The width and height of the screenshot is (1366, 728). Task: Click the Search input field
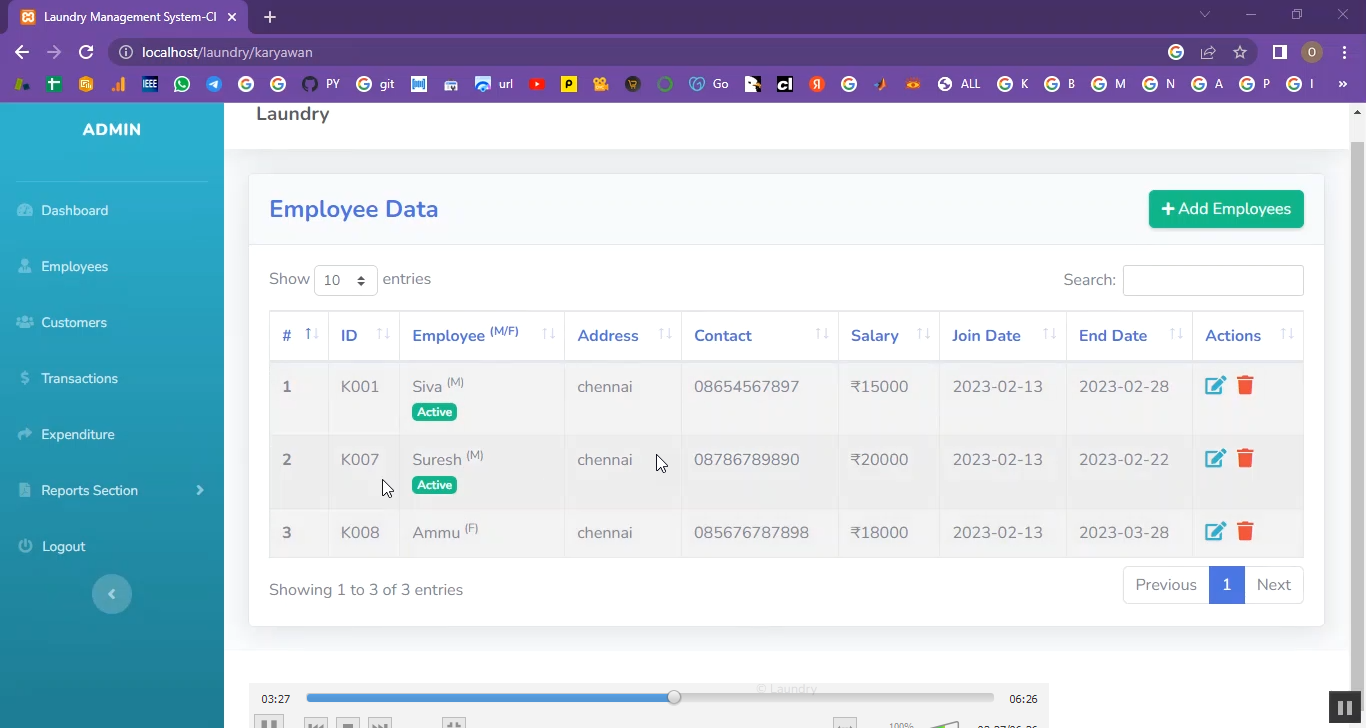coord(1212,281)
